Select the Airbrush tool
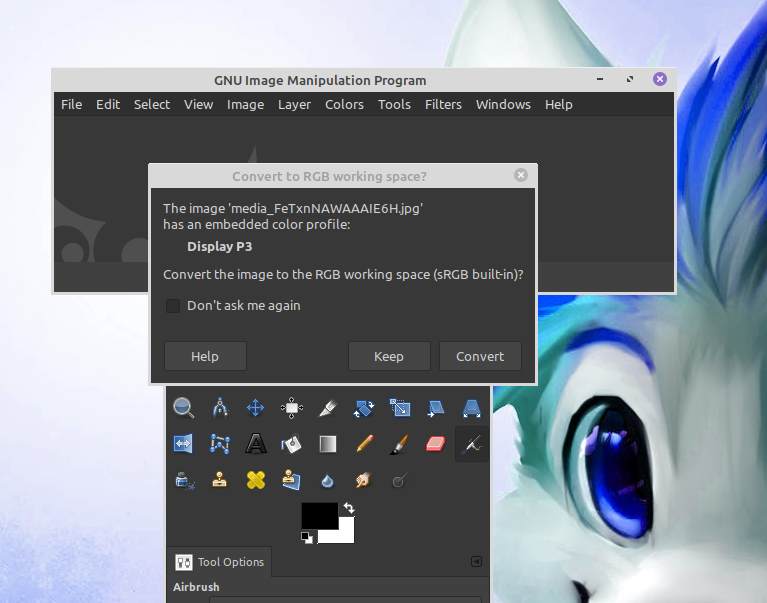 [x=472, y=444]
